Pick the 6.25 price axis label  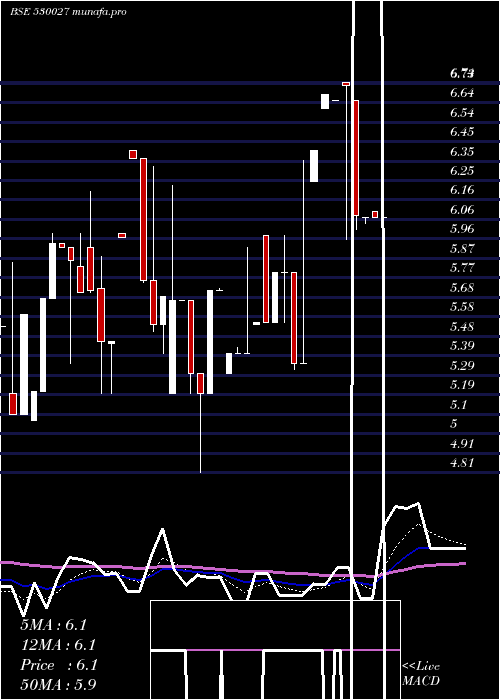point(462,171)
